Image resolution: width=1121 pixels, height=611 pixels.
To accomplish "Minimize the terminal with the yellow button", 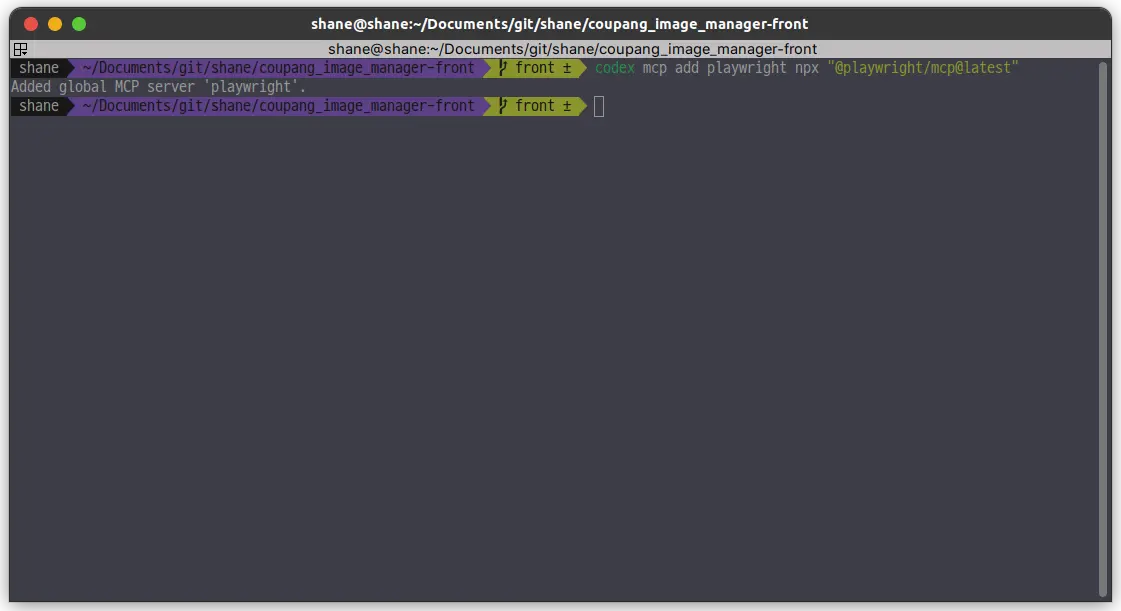I will pyautogui.click(x=55, y=24).
